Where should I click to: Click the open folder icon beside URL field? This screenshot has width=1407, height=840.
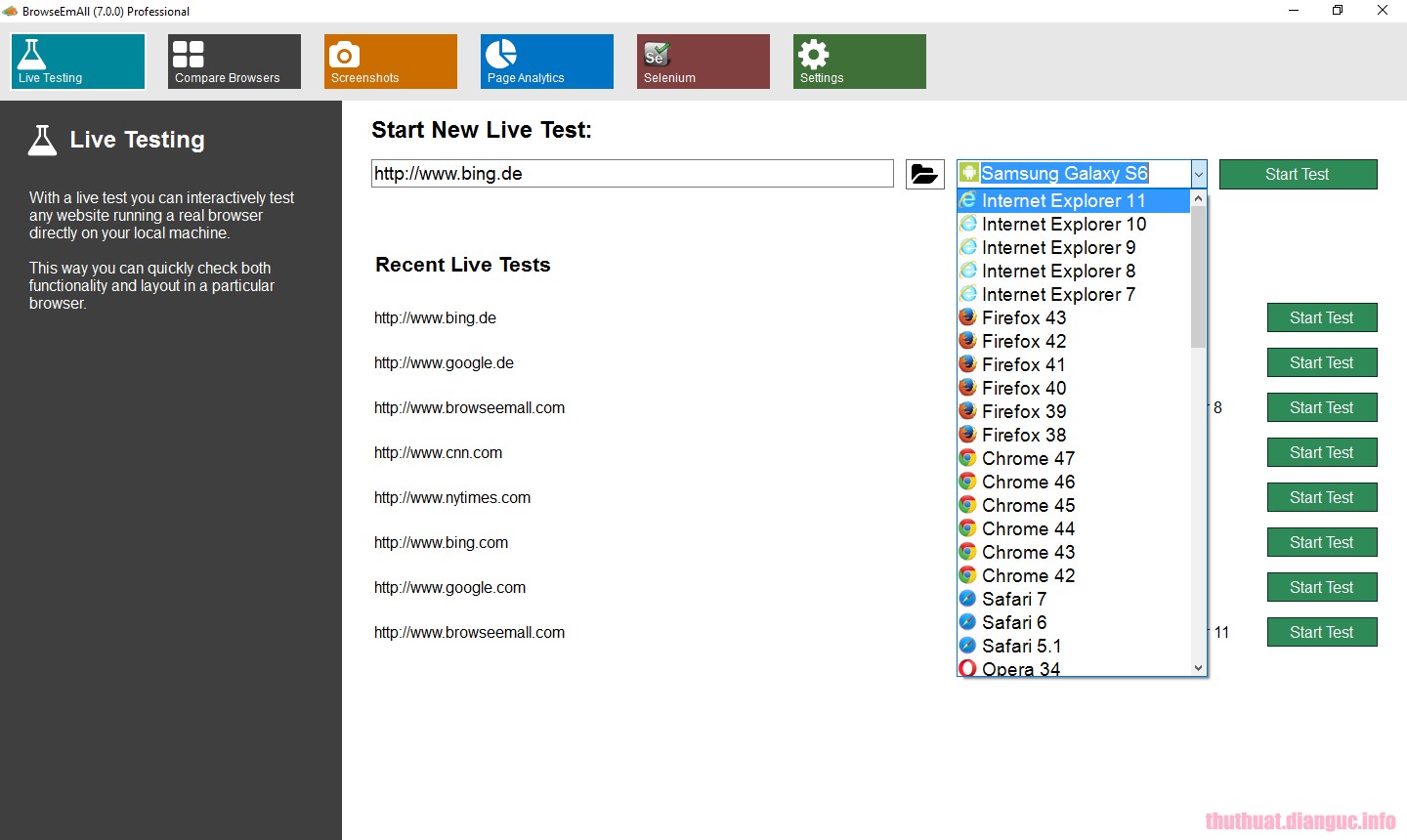[x=924, y=174]
